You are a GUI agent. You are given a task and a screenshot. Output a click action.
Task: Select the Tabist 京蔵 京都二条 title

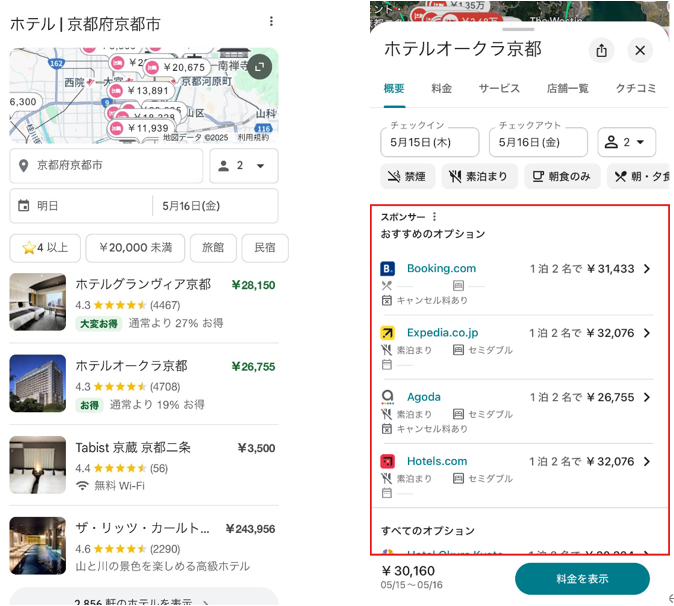[133, 447]
